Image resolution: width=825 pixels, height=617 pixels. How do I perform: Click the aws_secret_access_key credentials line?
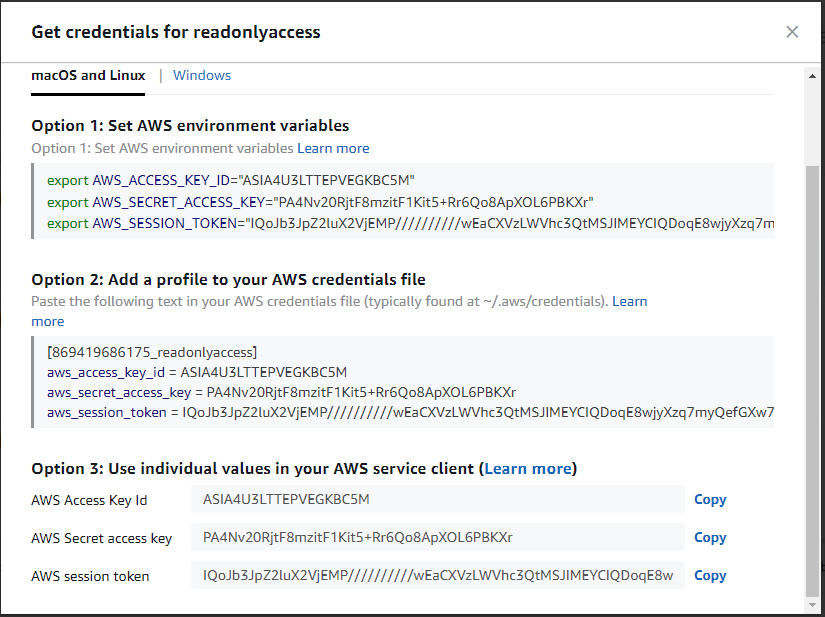(x=281, y=392)
